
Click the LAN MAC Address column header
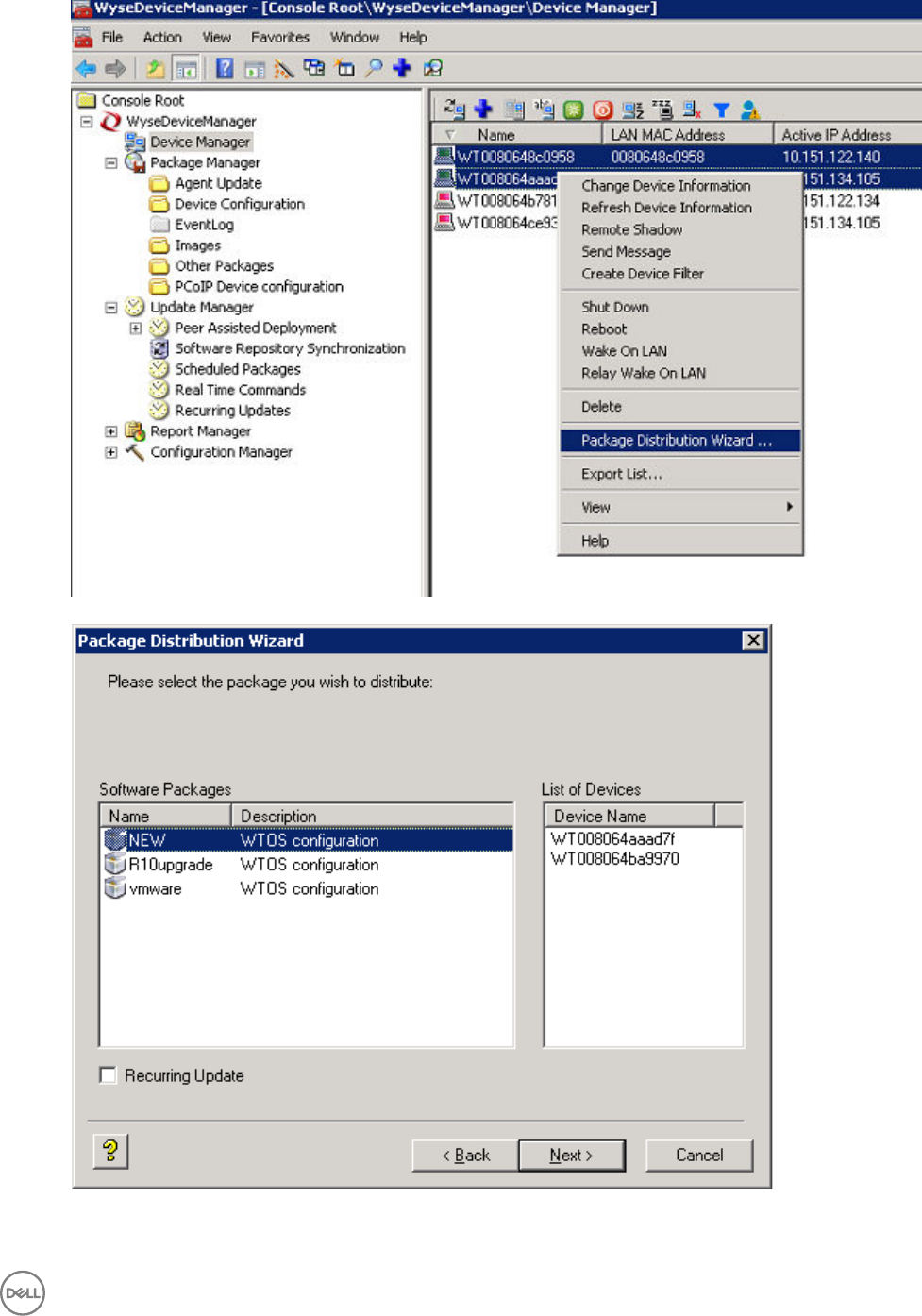coord(687,135)
